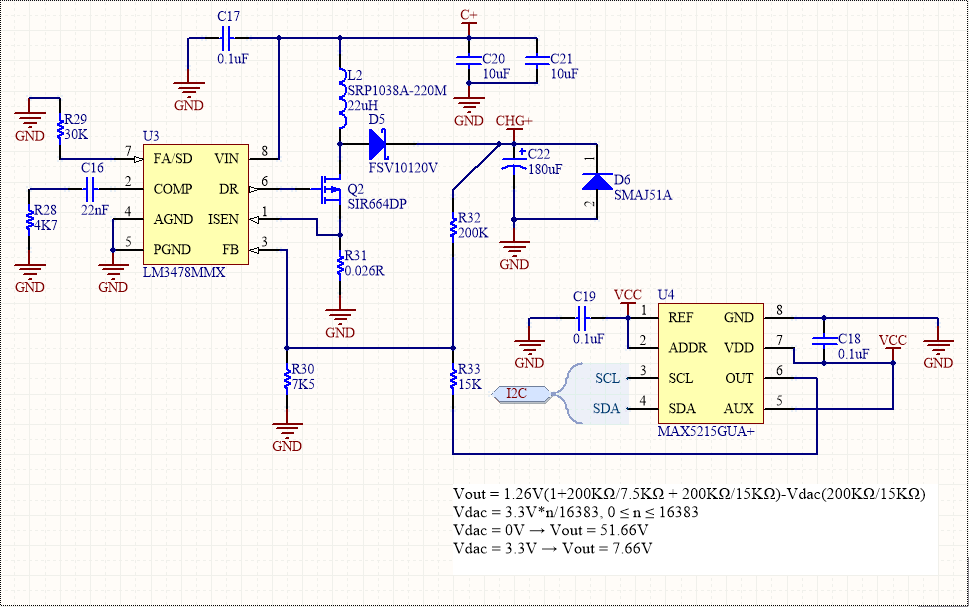Select capacitor C17 0.1uF symbol
The image size is (969, 607).
point(225,38)
